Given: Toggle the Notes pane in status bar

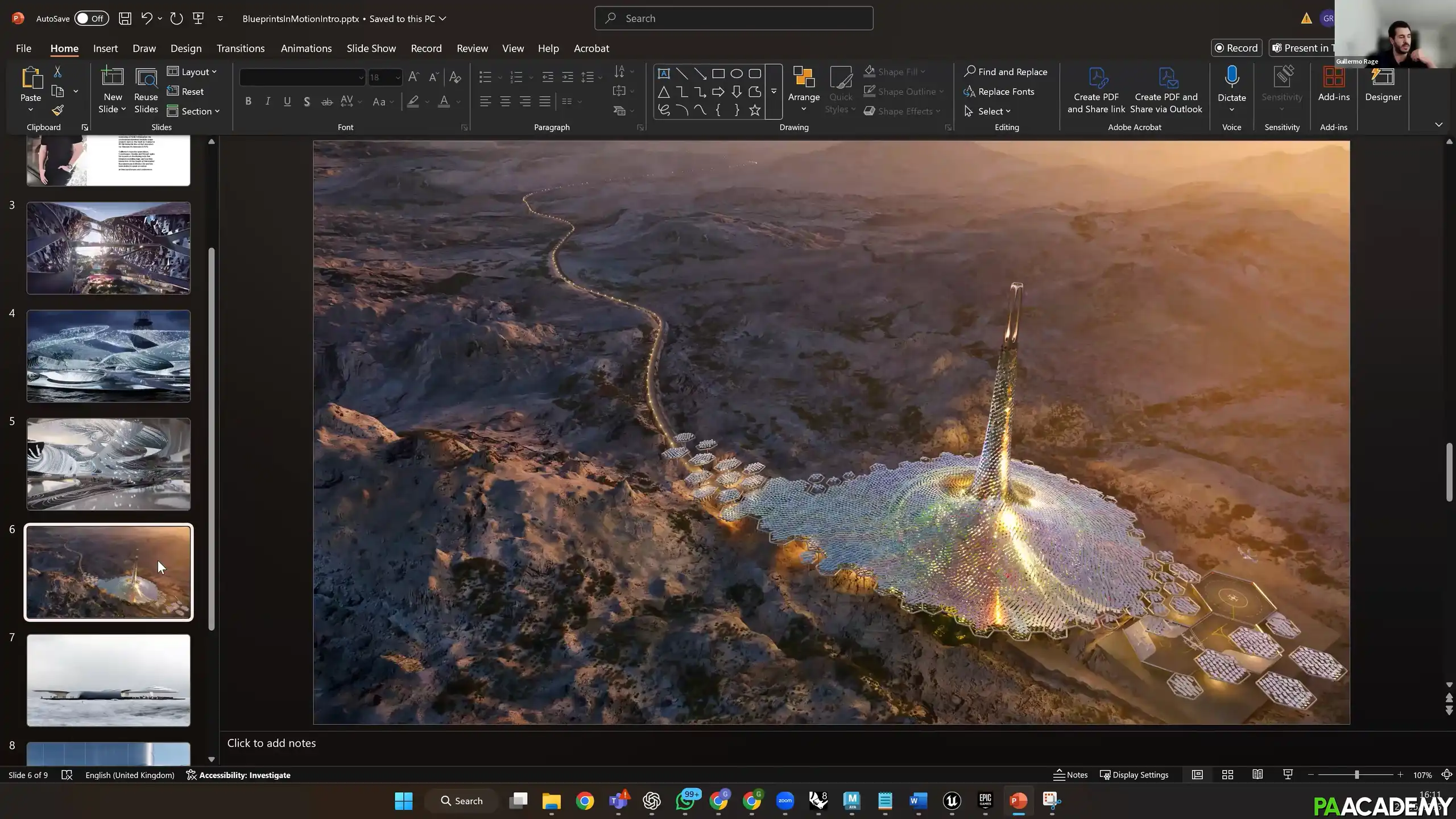Looking at the screenshot, I should [x=1070, y=775].
